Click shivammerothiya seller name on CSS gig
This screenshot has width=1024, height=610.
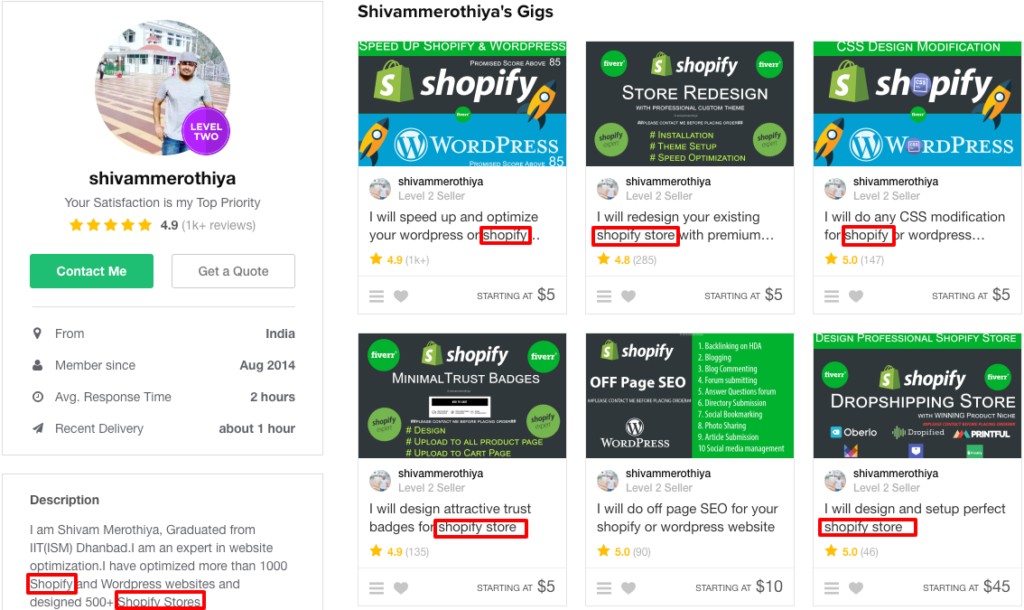click(x=895, y=182)
